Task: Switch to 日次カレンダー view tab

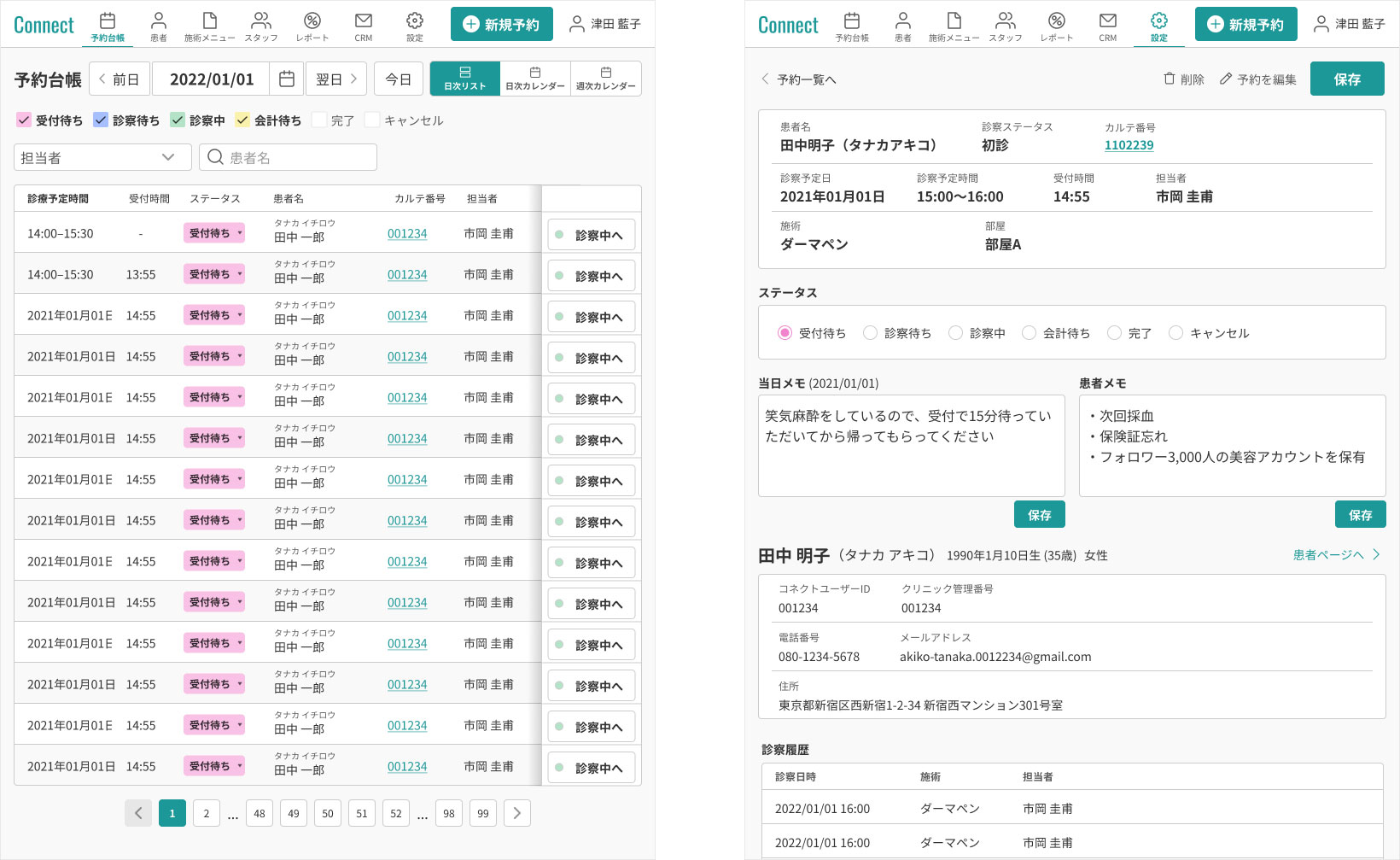Action: click(535, 79)
